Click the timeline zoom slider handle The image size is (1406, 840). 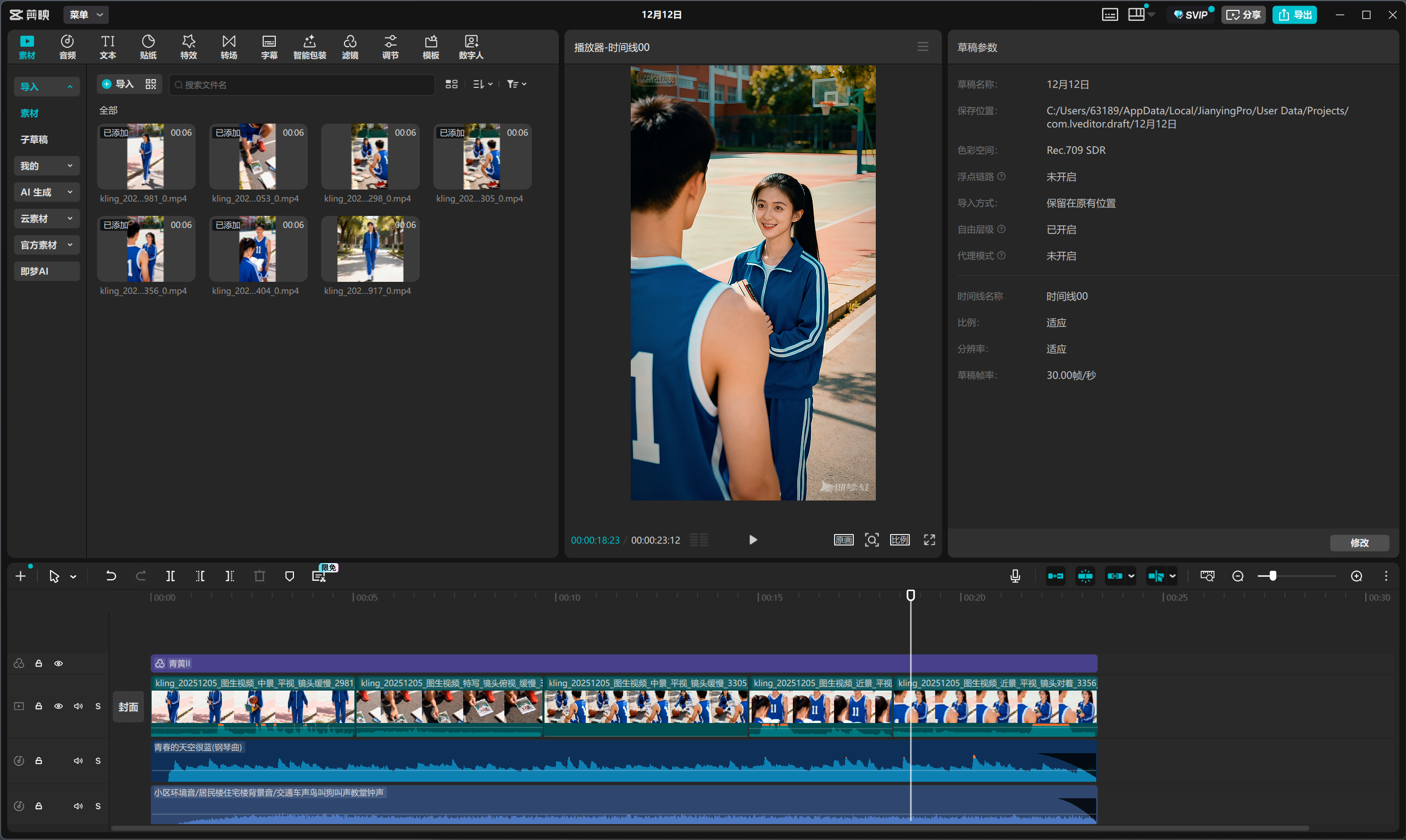[x=1272, y=576]
